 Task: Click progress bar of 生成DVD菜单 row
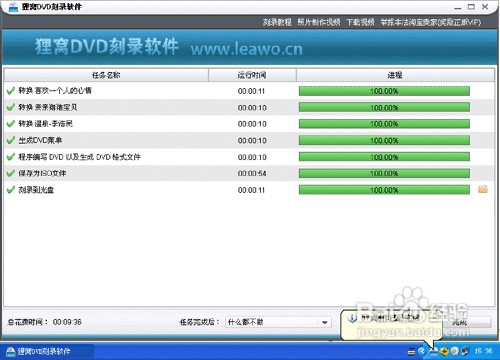click(x=384, y=140)
